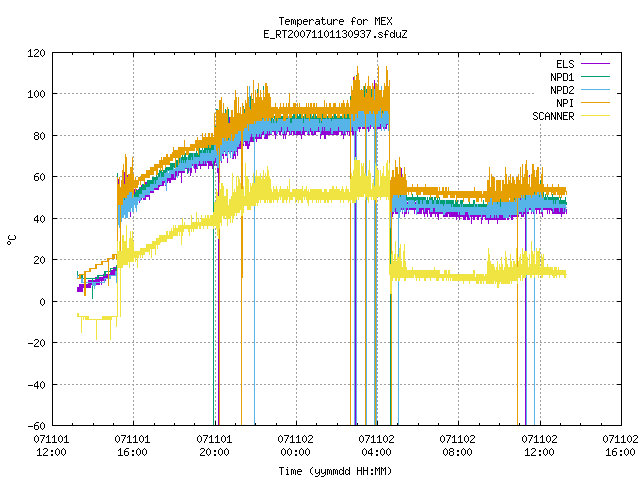
Task: Click the chart title 'Temperature for MEX'
Action: tap(336, 21)
